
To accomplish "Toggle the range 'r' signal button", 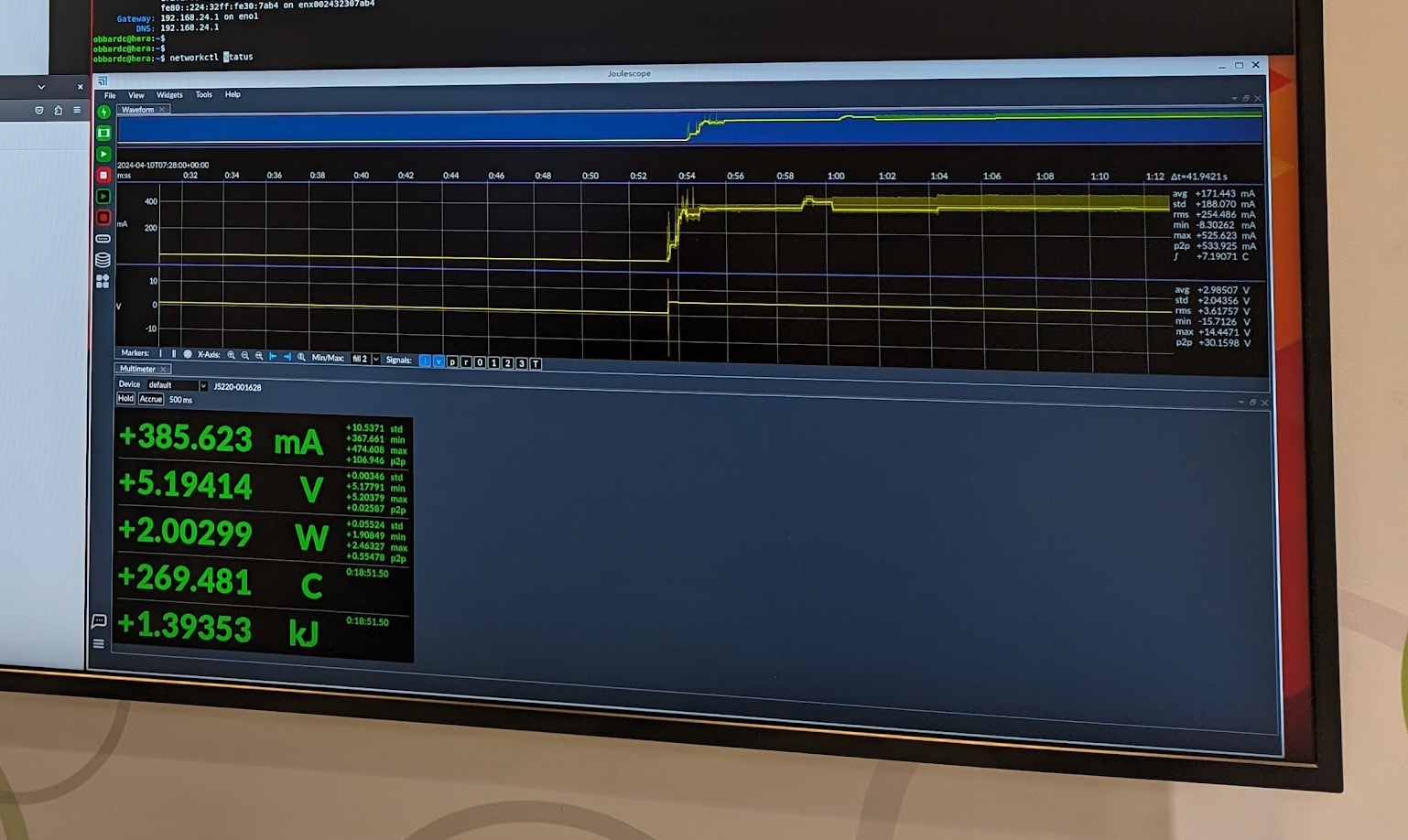I will (466, 362).
